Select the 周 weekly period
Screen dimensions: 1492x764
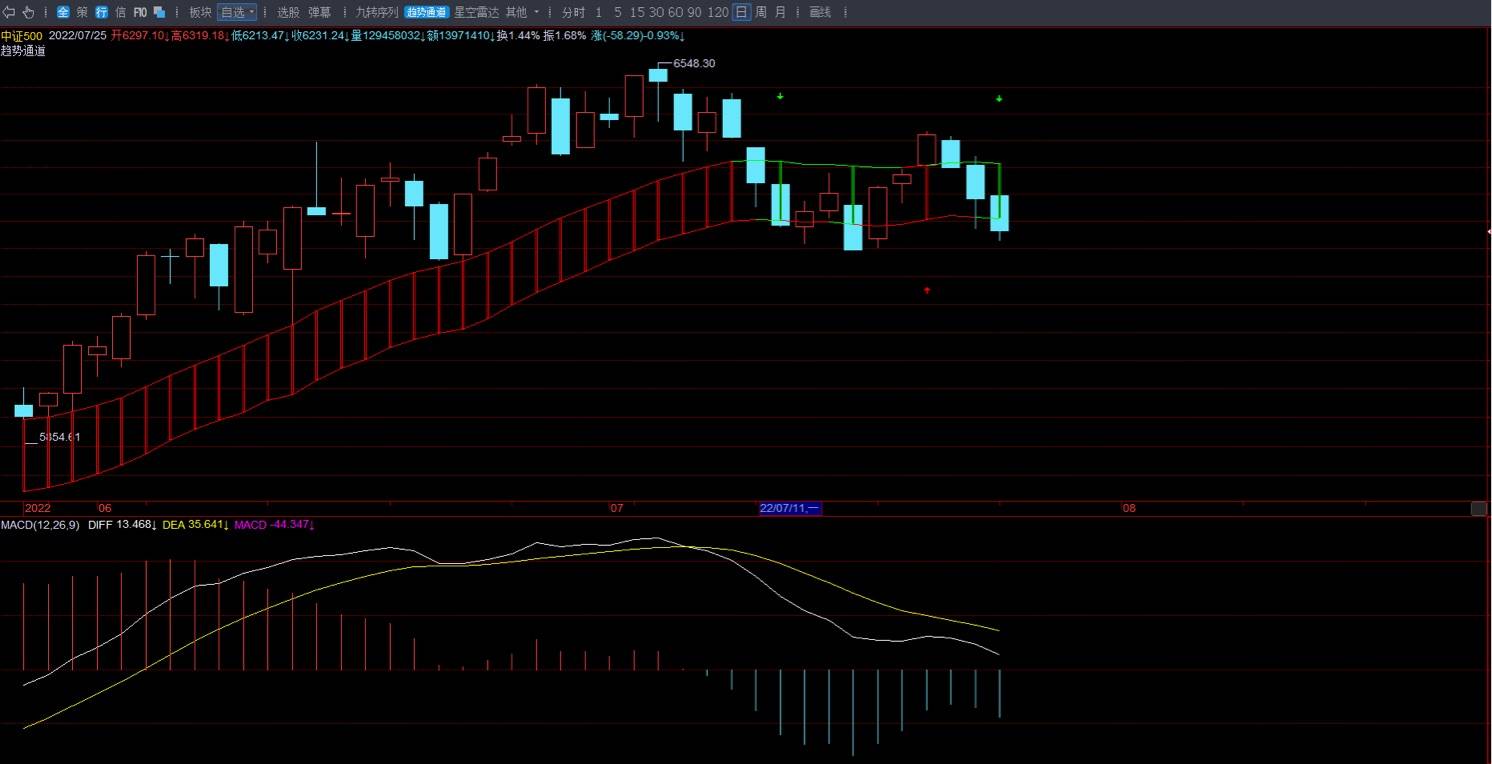[761, 12]
